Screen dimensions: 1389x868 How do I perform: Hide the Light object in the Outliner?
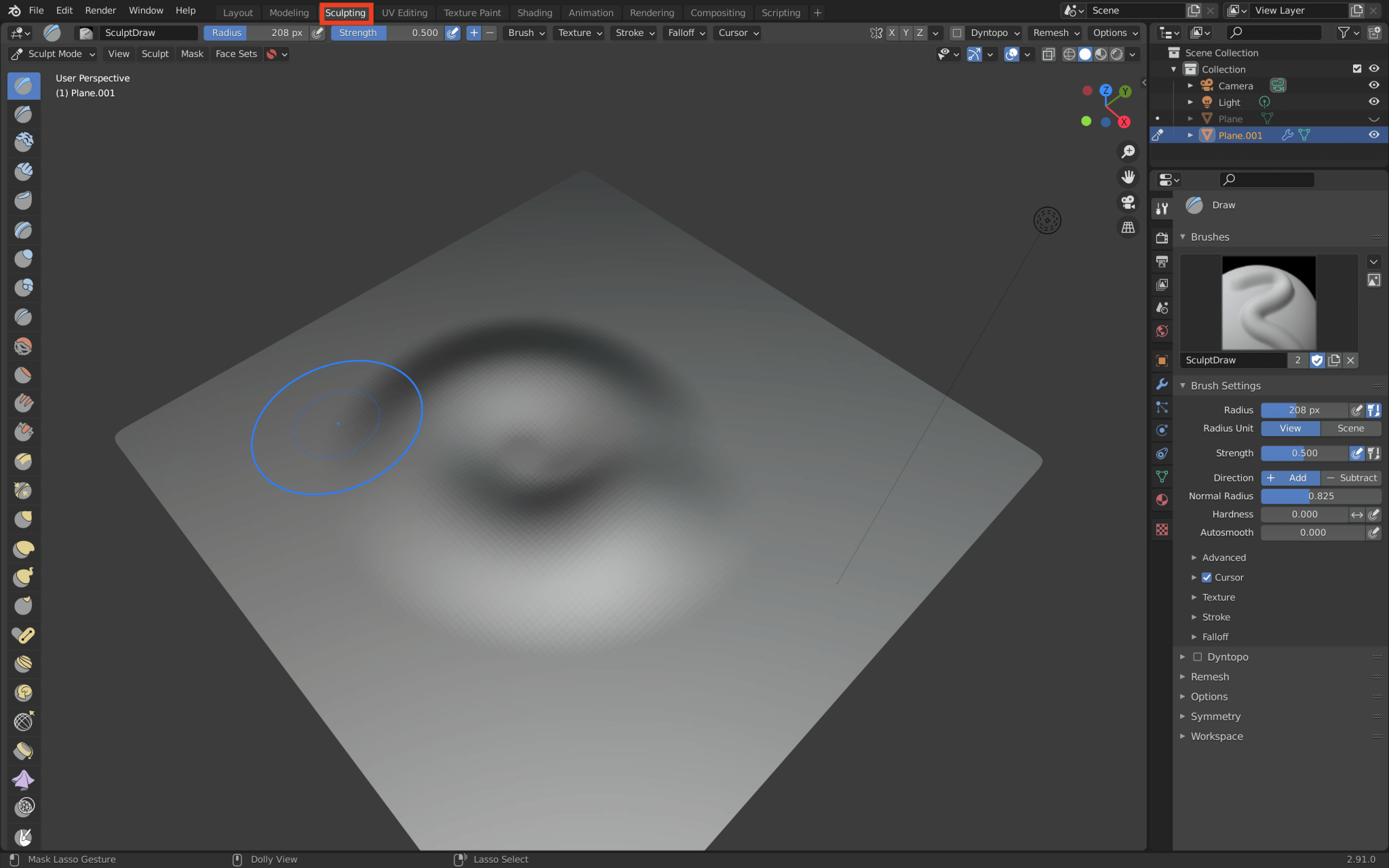coord(1374,102)
